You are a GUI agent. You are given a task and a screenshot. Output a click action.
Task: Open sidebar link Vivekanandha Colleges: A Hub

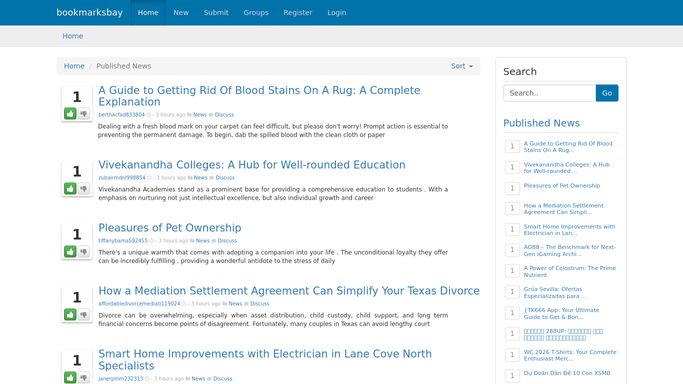coord(567,168)
